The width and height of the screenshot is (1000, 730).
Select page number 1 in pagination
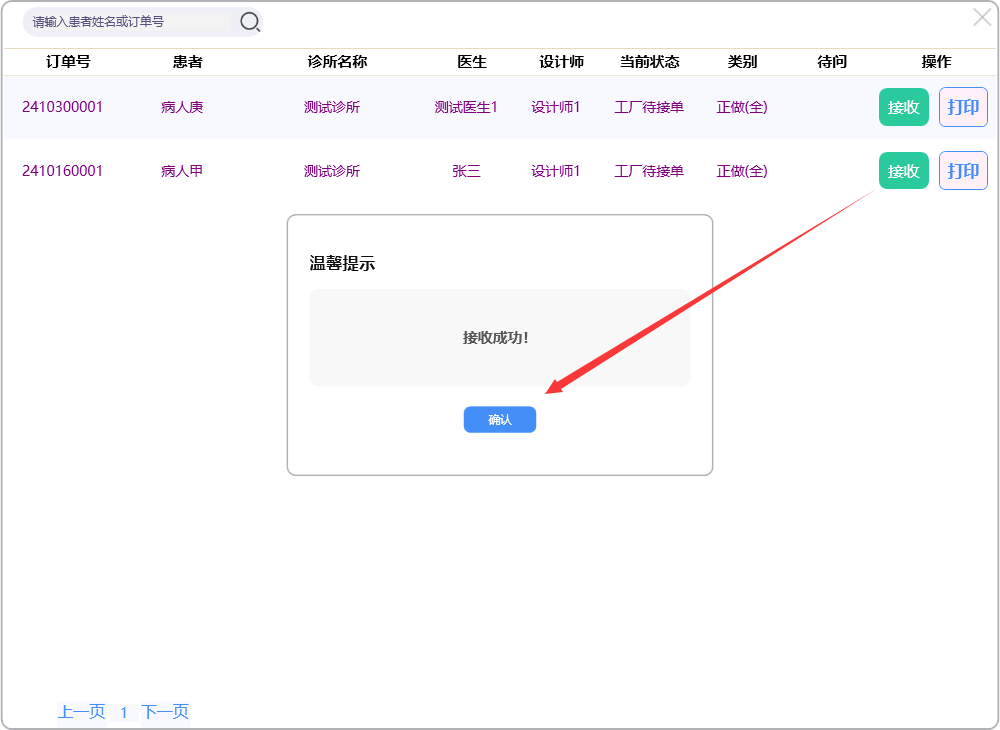point(124,713)
